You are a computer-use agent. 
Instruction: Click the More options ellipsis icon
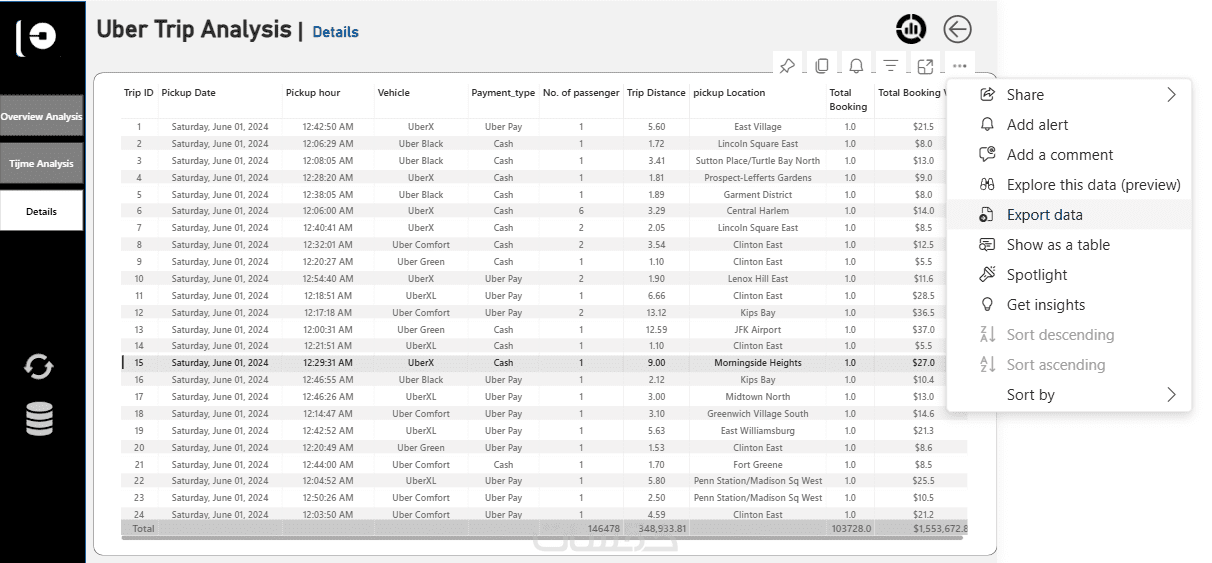pos(960,66)
